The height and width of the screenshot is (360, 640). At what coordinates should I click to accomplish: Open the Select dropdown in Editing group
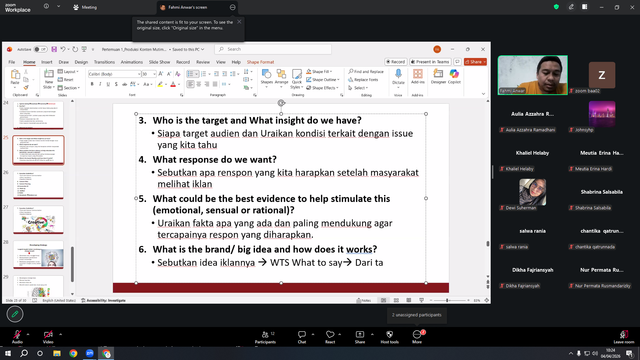[358, 88]
